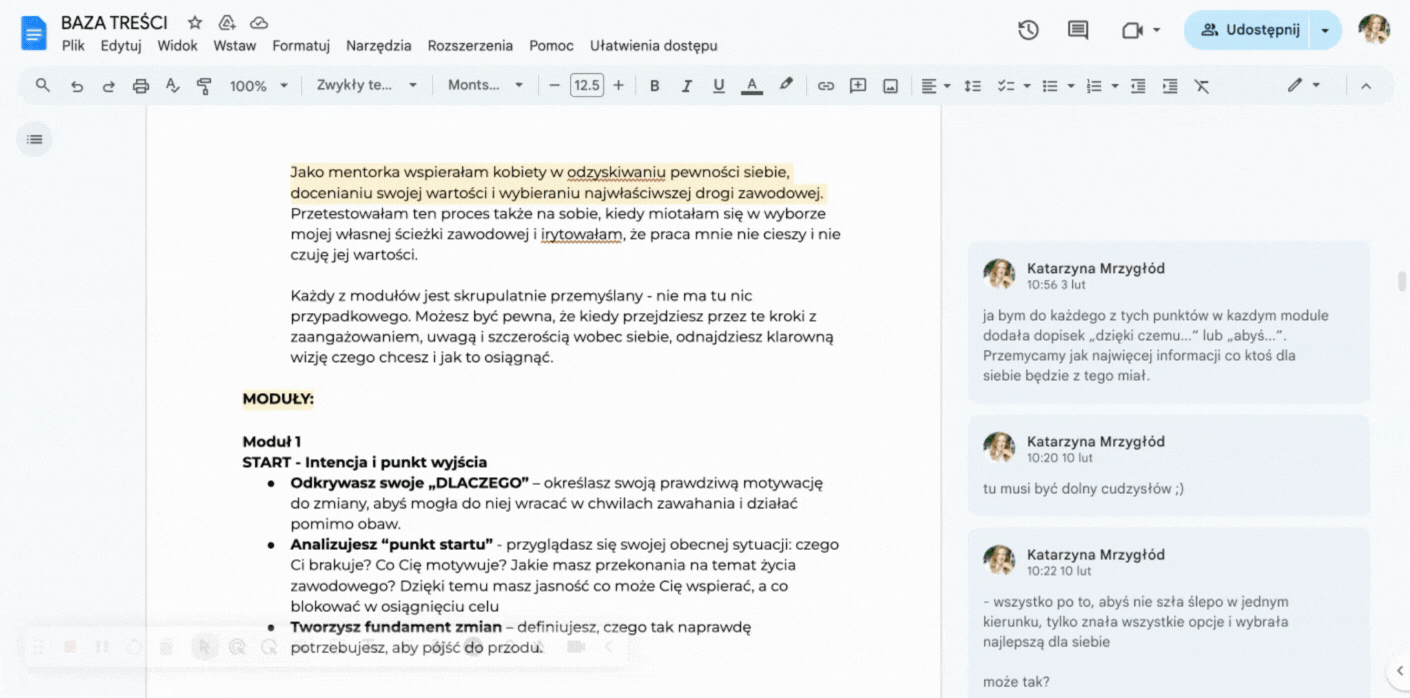Click the insert image icon
The height and width of the screenshot is (698, 1410).
point(890,86)
